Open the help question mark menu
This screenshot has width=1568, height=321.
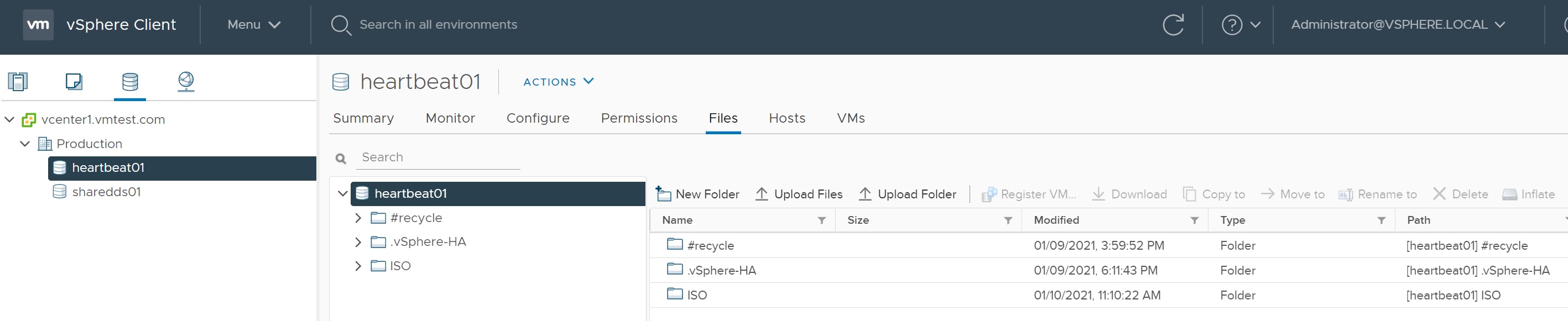pos(1239,25)
